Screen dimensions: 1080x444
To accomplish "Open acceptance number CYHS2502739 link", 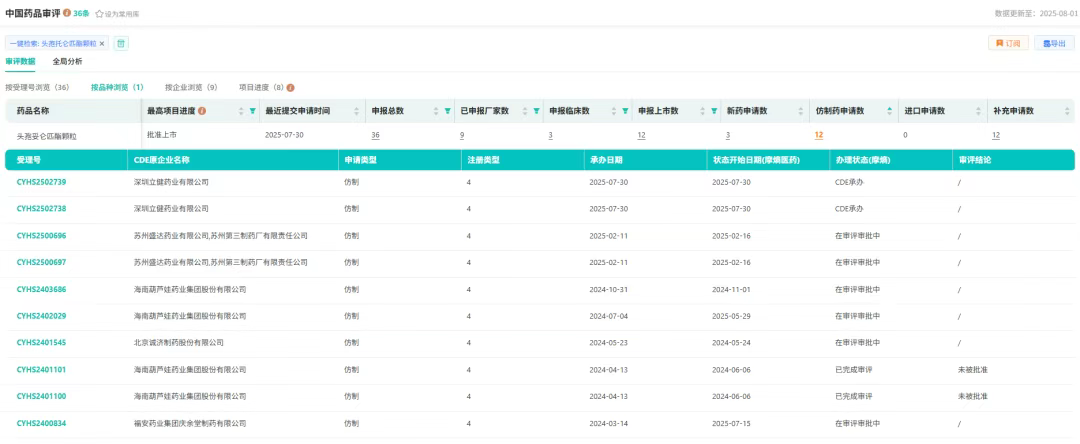I will click(42, 183).
